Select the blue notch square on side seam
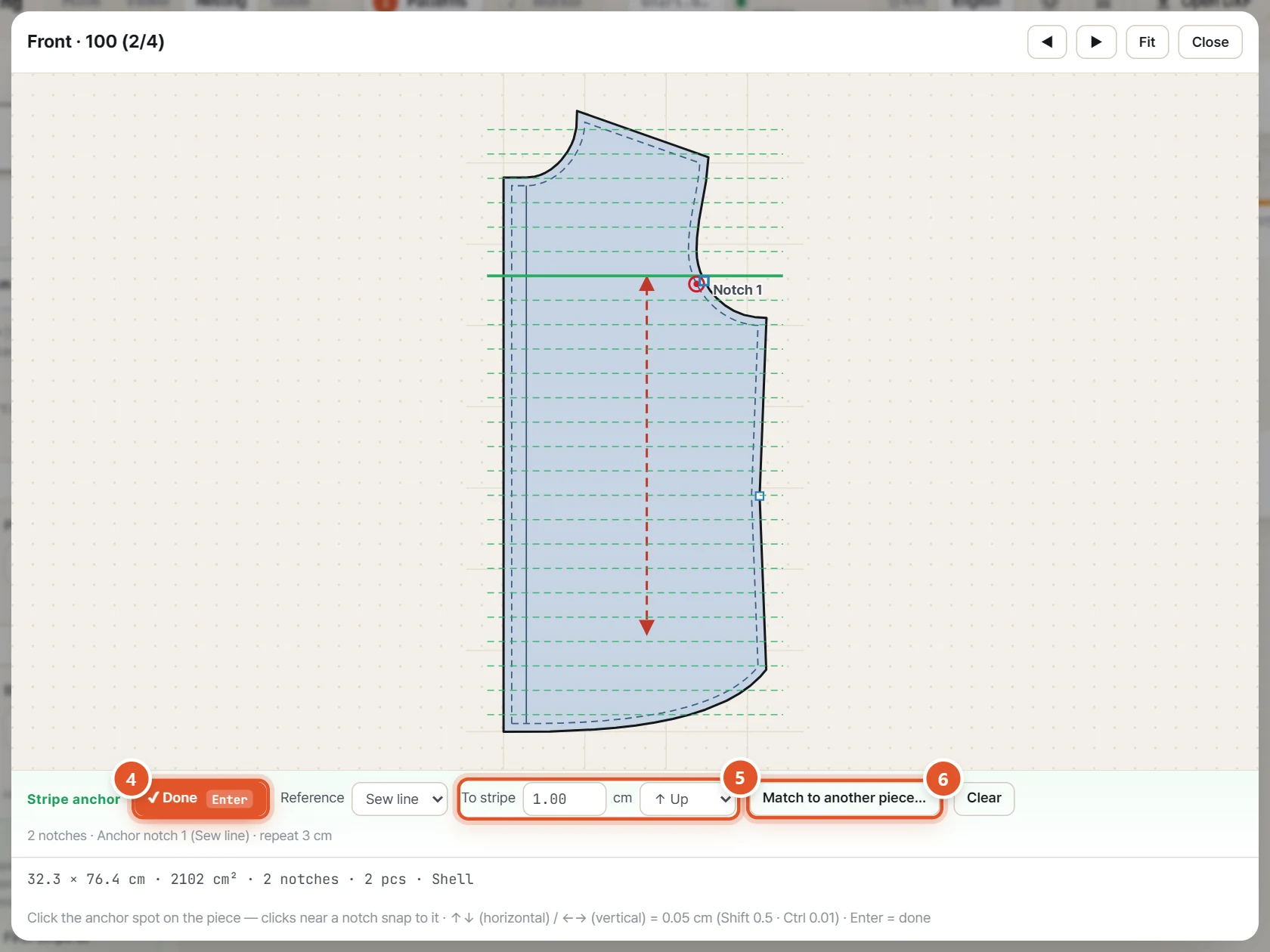 pyautogui.click(x=760, y=496)
